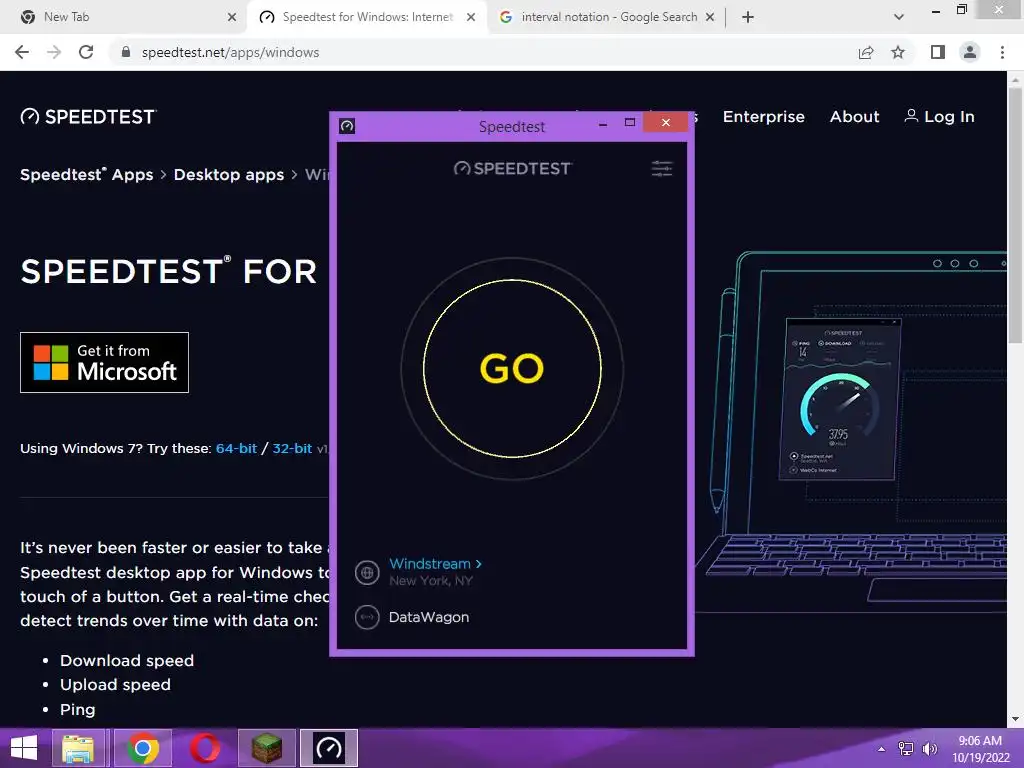This screenshot has width=1024, height=768.
Task: Maximize the Speedtest app window
Action: click(x=630, y=123)
